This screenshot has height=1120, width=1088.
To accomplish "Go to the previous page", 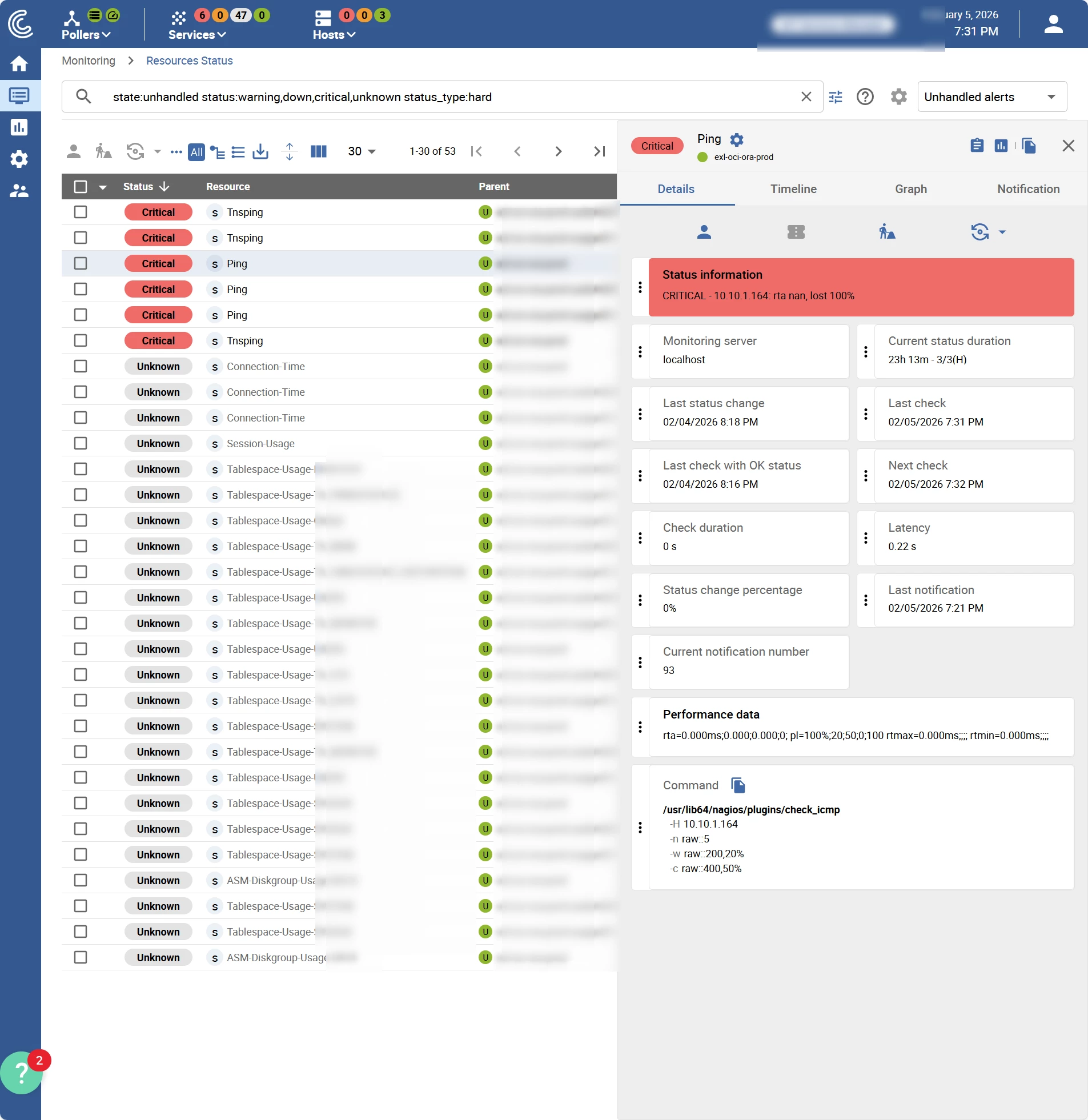I will [x=517, y=151].
